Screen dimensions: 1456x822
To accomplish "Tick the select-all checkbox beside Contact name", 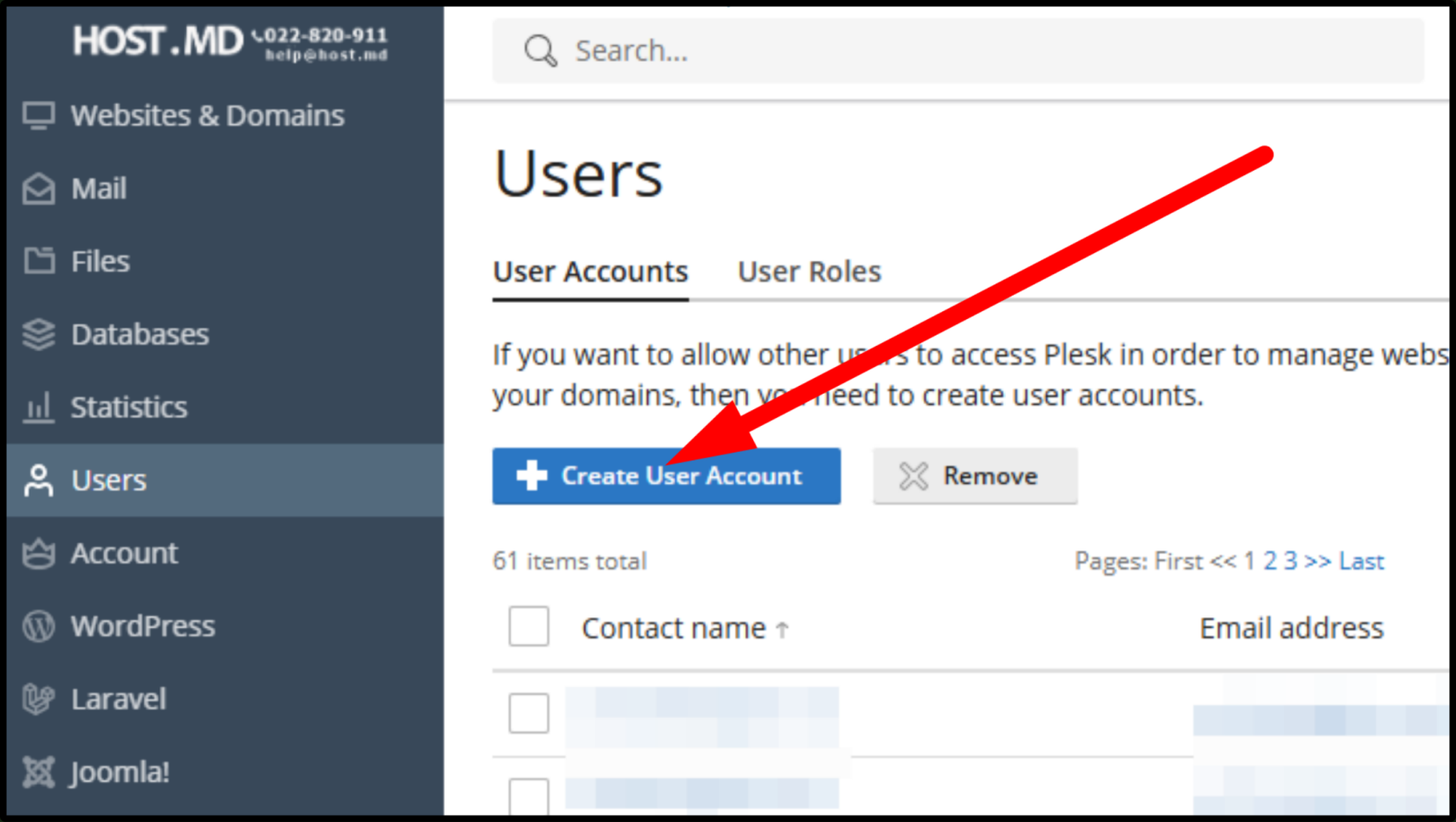I will point(529,626).
